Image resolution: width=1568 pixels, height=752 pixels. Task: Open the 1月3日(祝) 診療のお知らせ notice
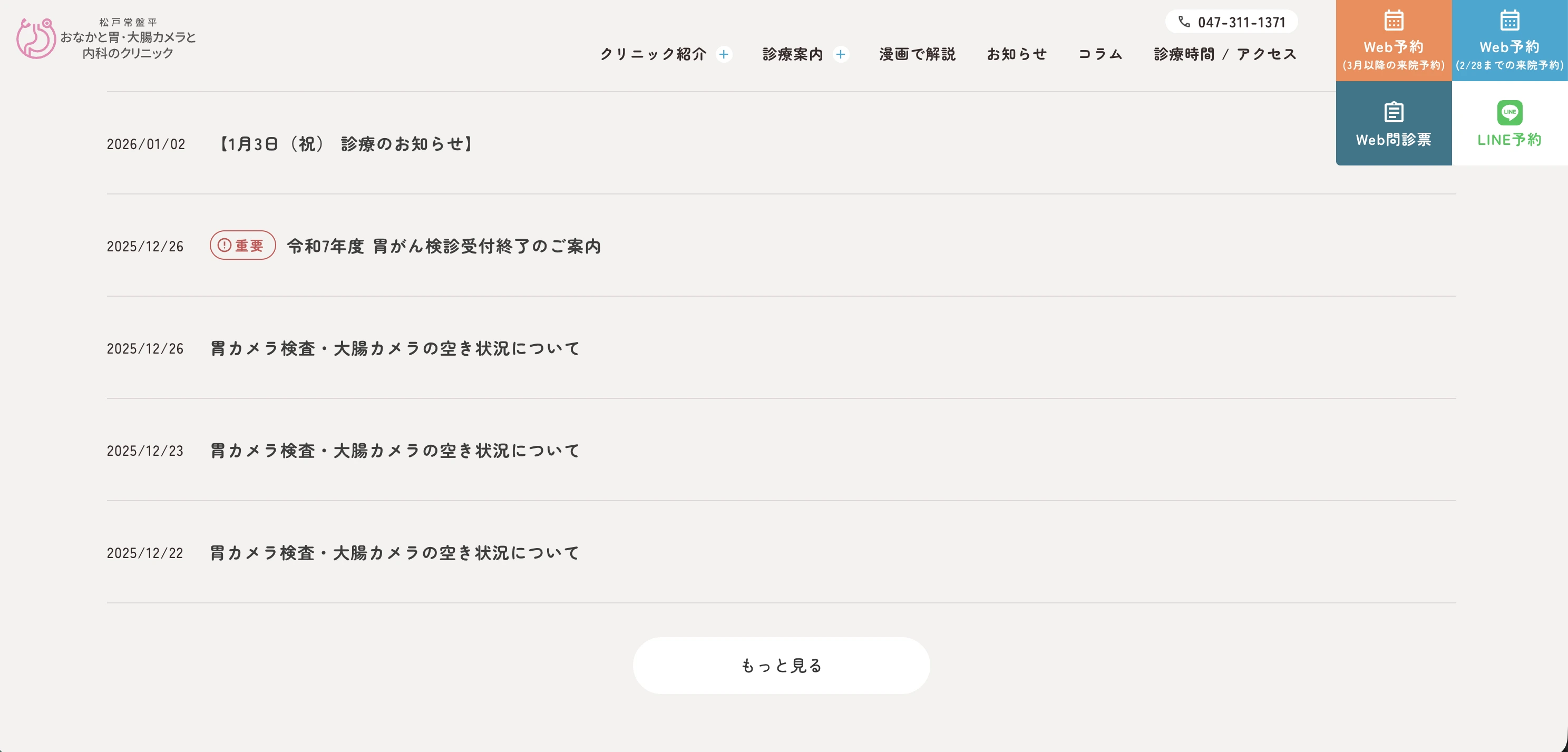coord(346,144)
